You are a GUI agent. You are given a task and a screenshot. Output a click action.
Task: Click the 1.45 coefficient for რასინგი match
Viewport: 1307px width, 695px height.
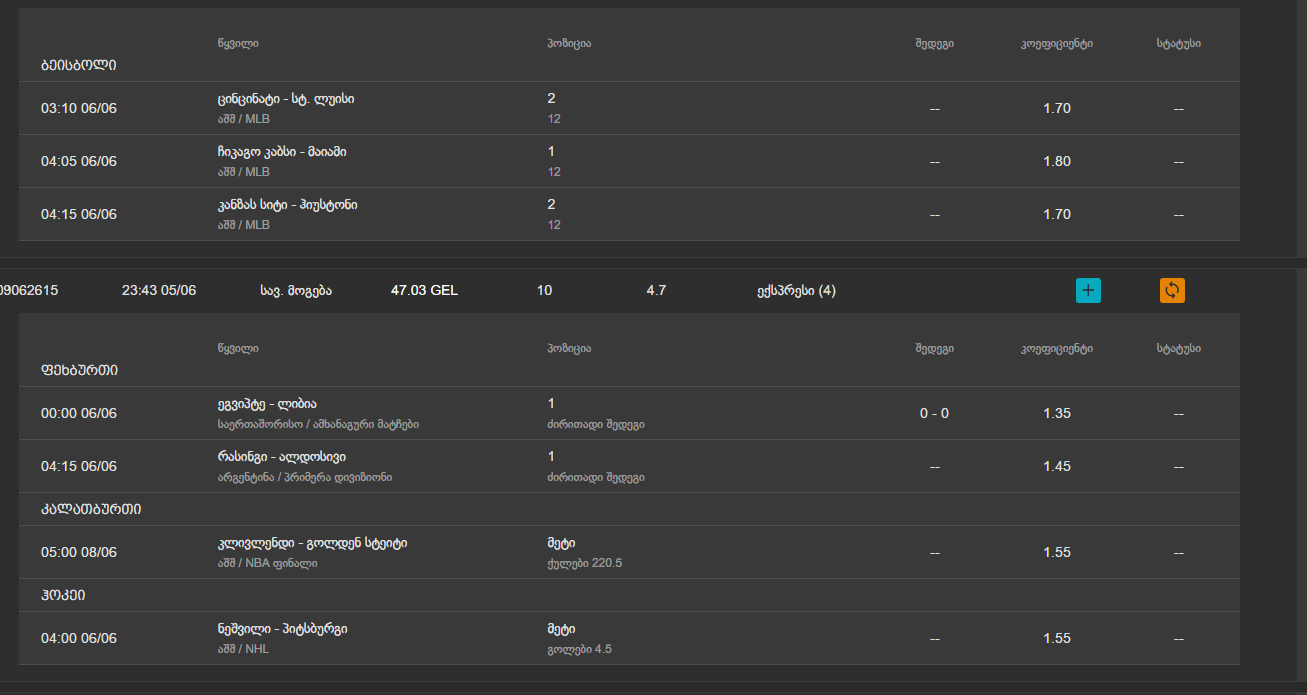1056,466
